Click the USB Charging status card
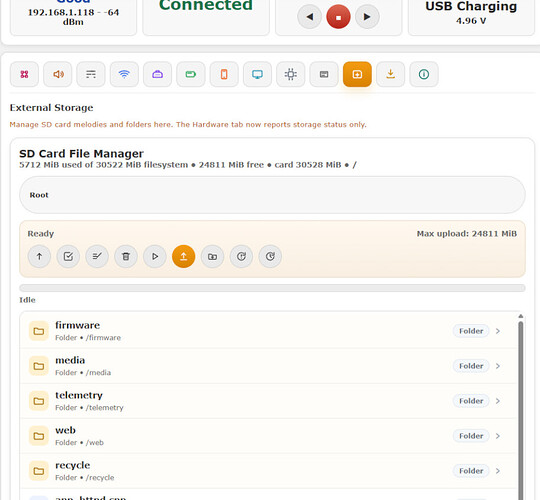Viewport: 540px width, 500px height. coord(471,17)
